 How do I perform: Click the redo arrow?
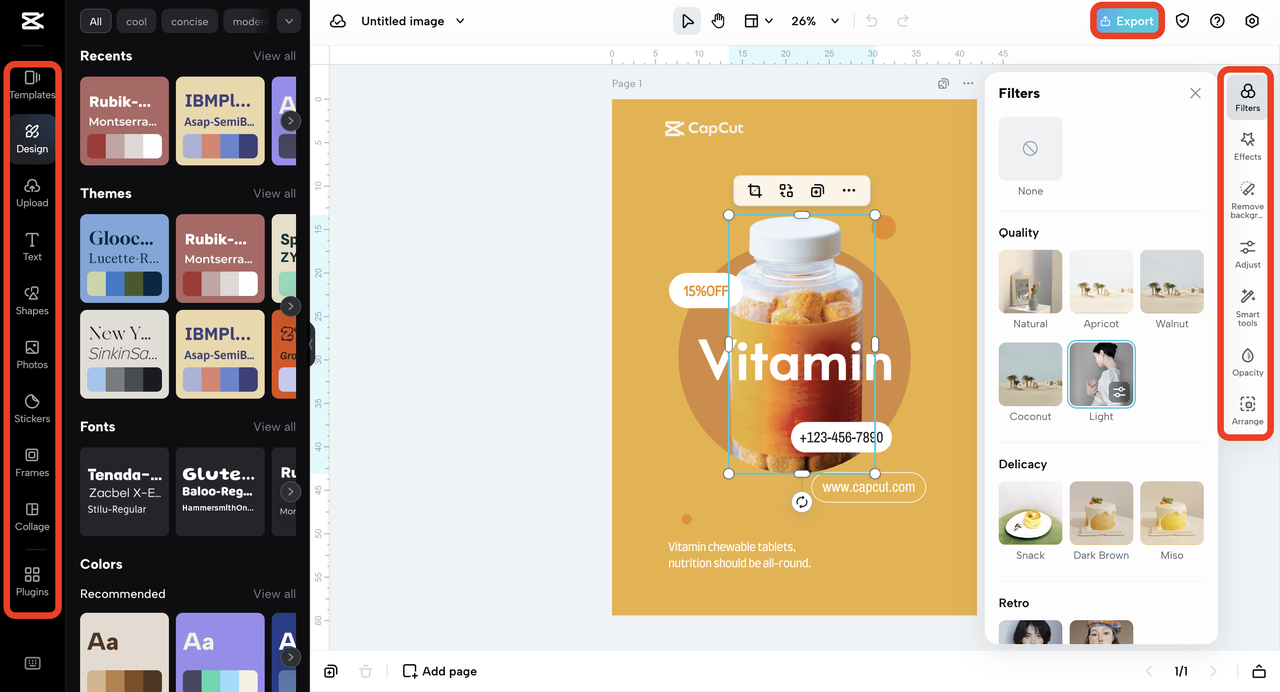coord(903,21)
